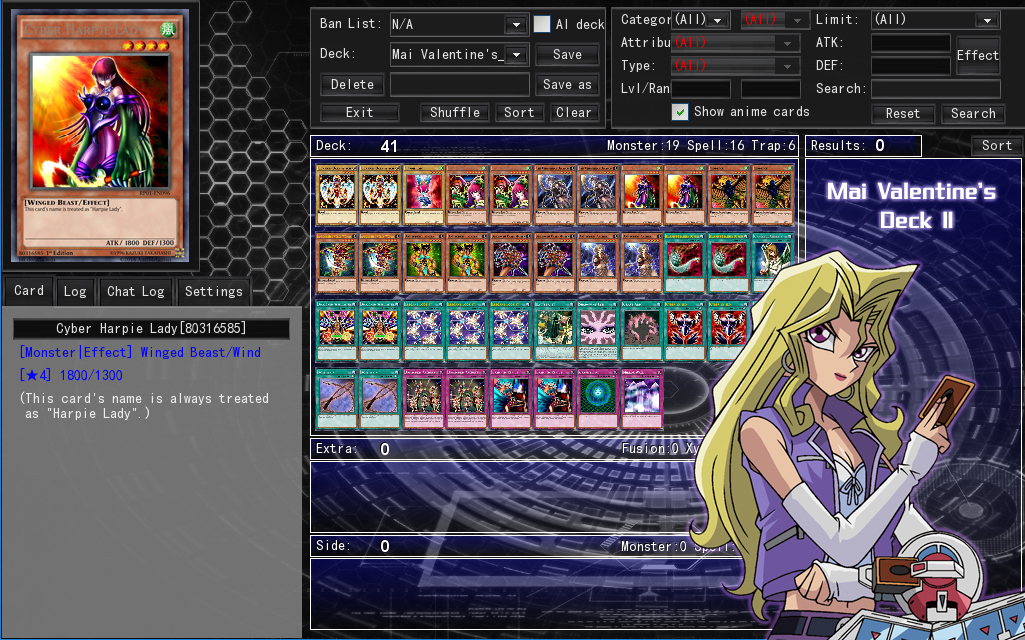Click the Sort button beside Shuffle

coord(519,112)
